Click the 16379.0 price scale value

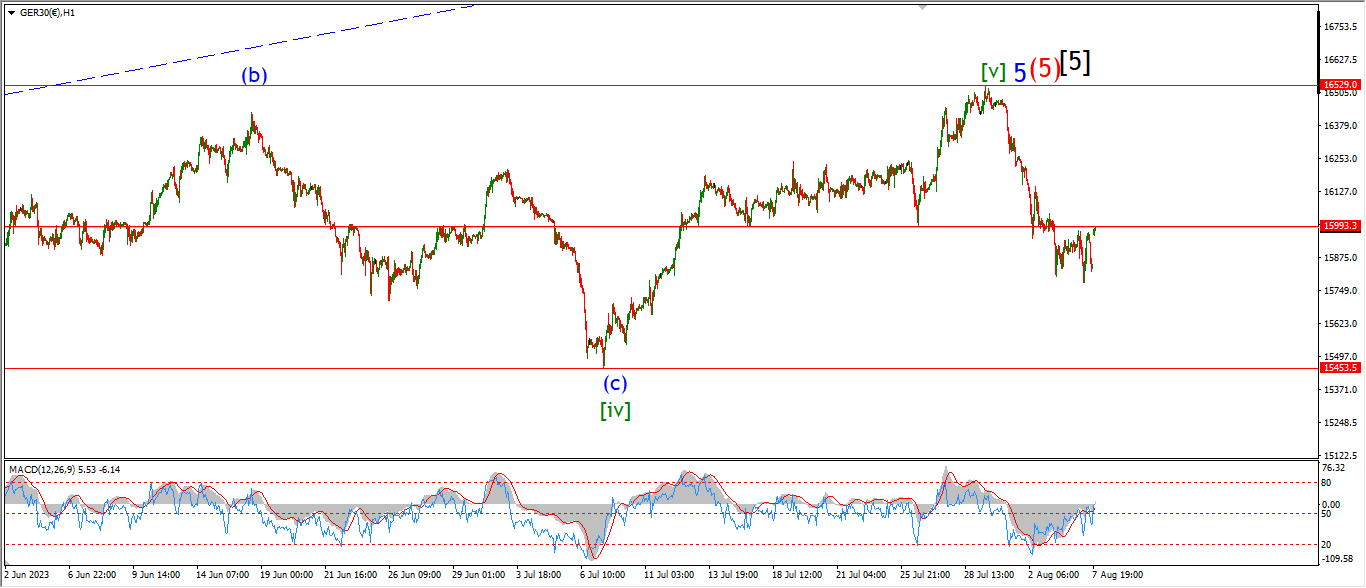(1339, 125)
